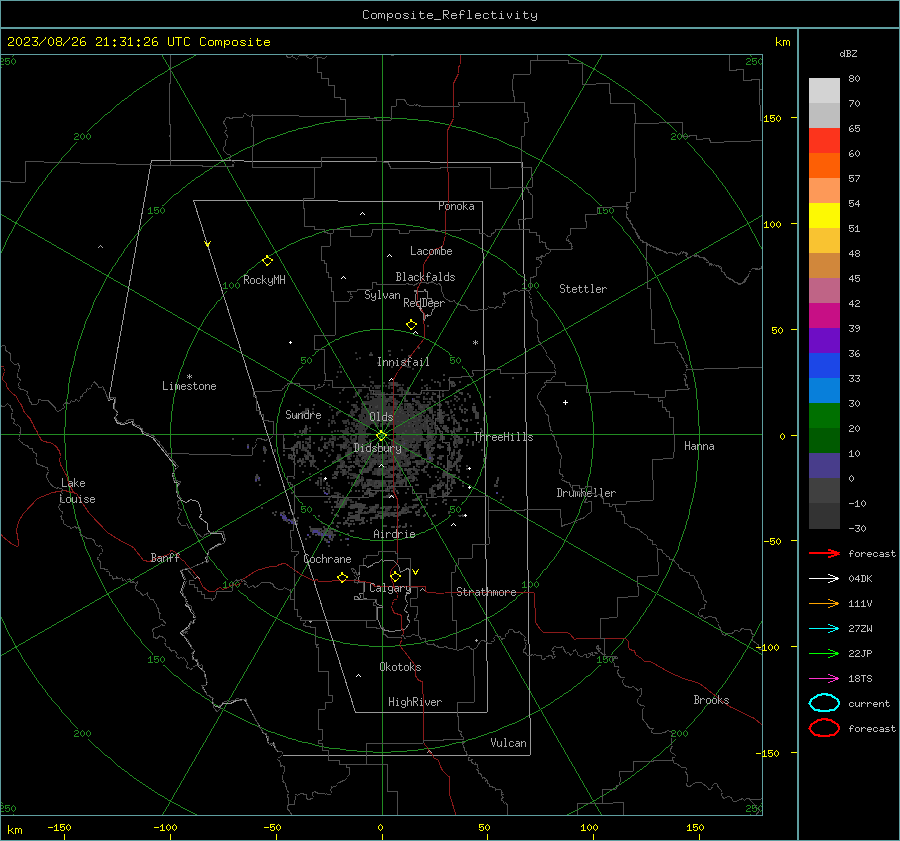Click the orange 111V arrow in legend

824,603
